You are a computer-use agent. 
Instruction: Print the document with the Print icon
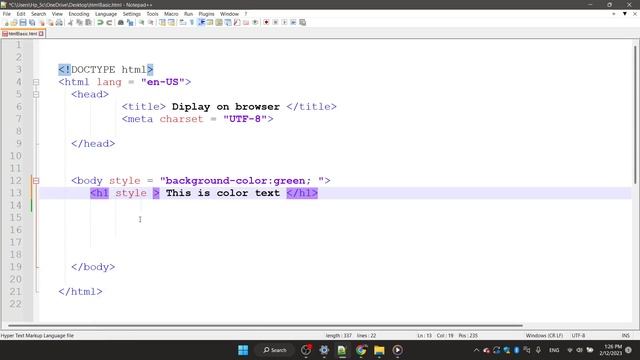tap(59, 22)
